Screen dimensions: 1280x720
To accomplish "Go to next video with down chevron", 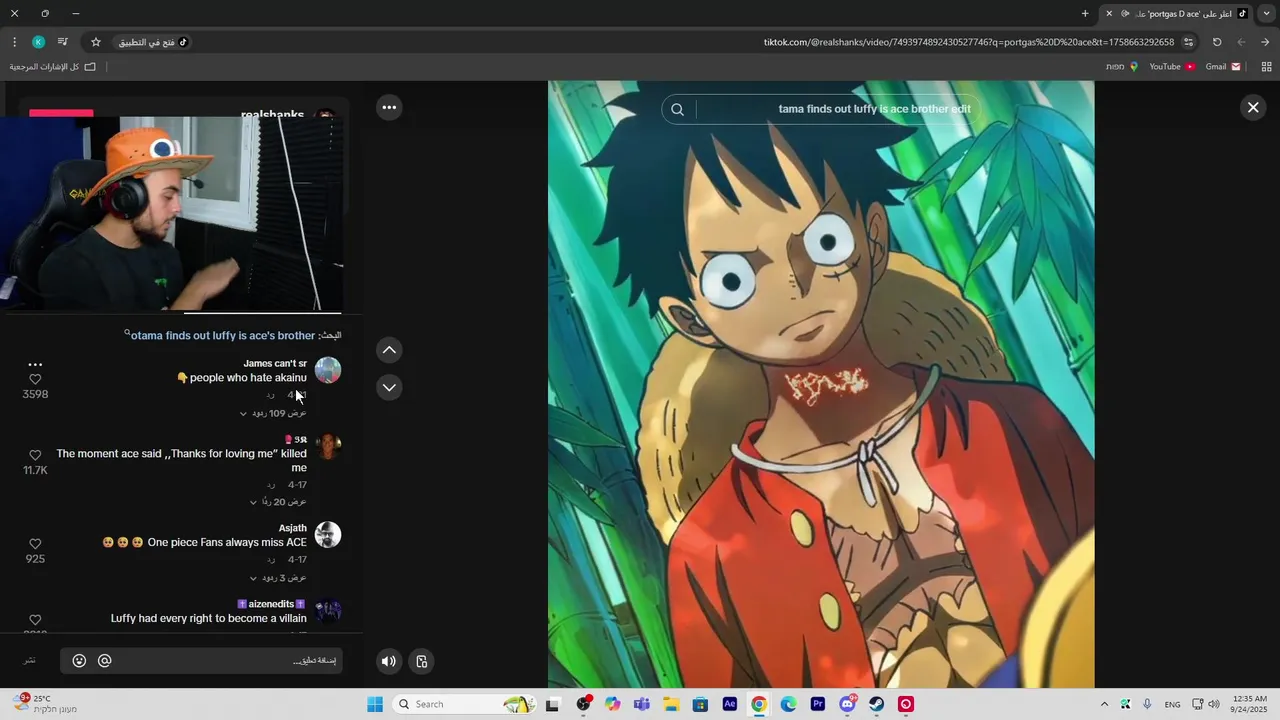I will tap(389, 387).
